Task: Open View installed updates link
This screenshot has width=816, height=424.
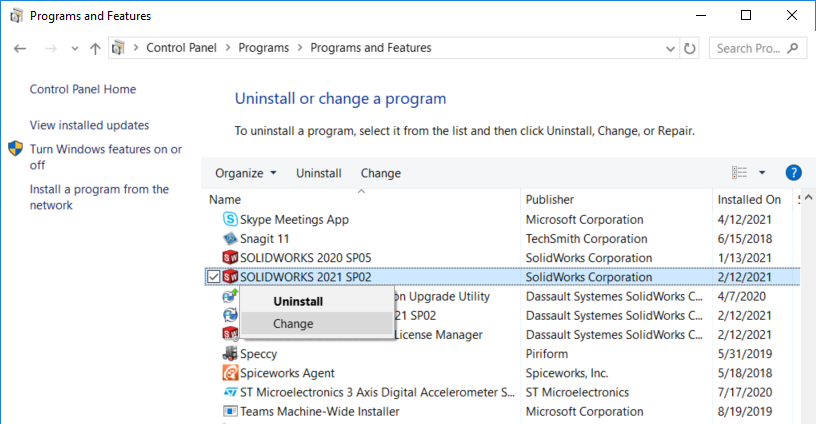Action: point(89,125)
